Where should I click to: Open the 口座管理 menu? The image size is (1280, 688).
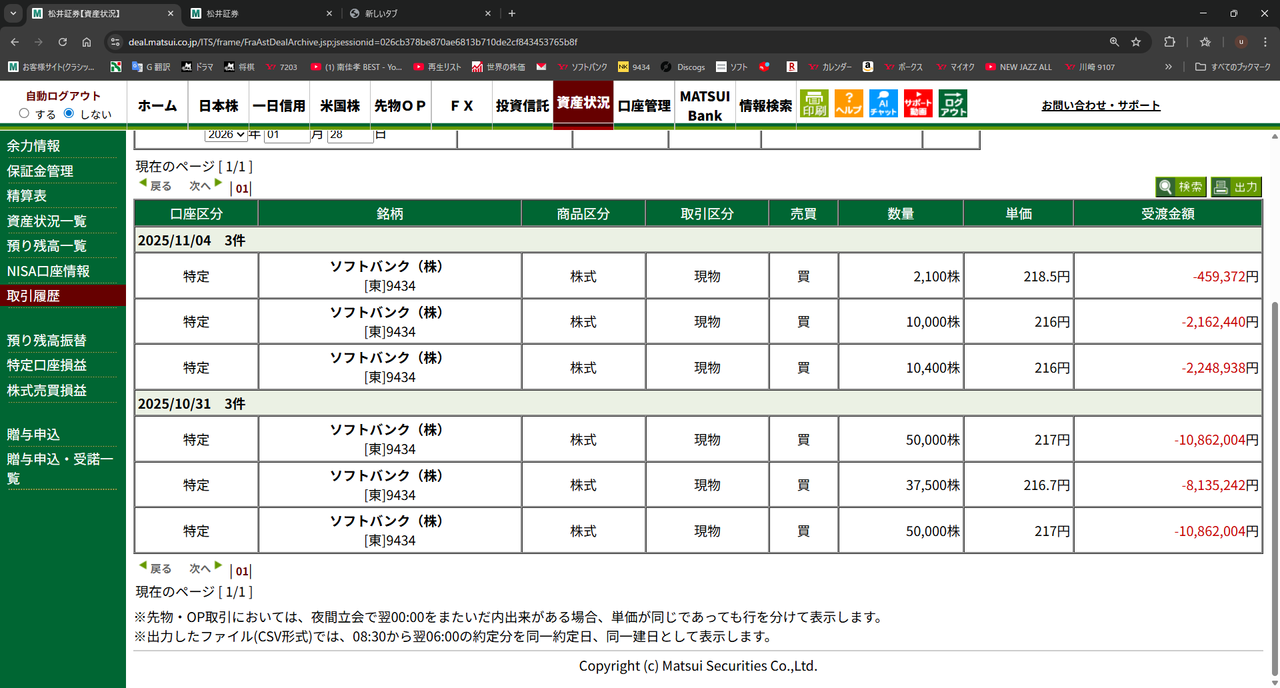pyautogui.click(x=644, y=105)
